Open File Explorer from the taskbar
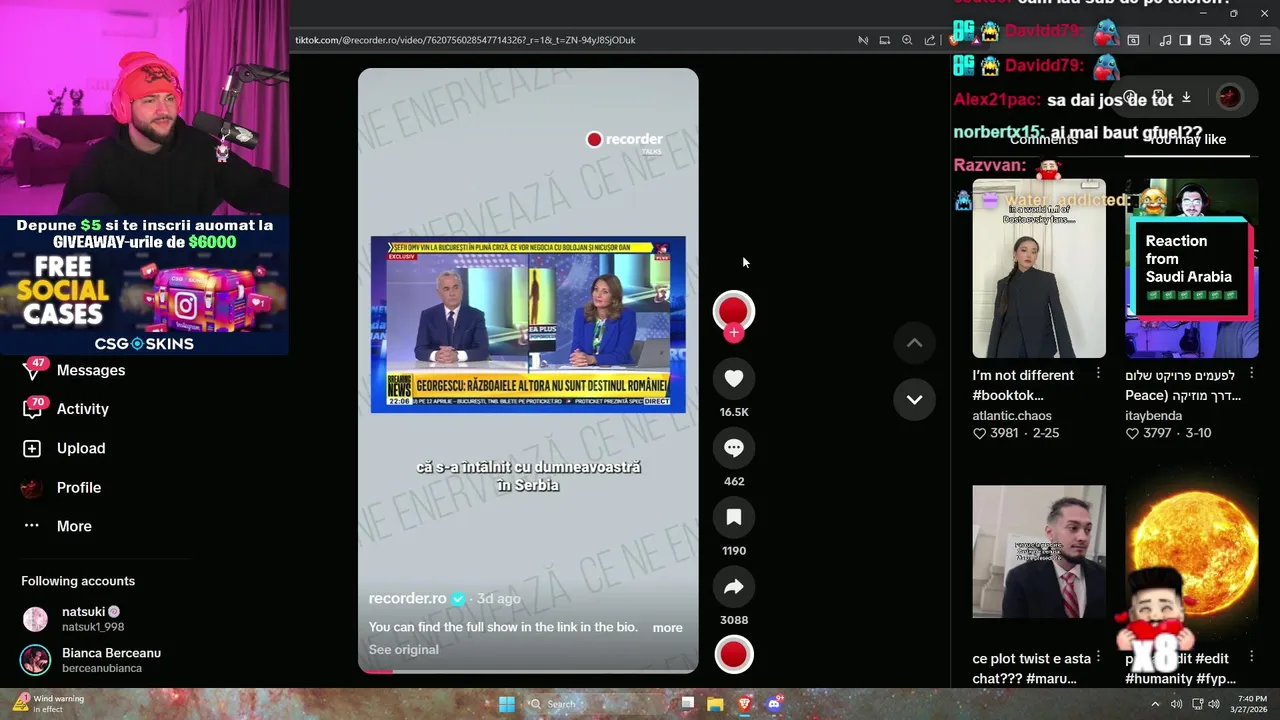Viewport: 1280px width, 720px height. [715, 704]
